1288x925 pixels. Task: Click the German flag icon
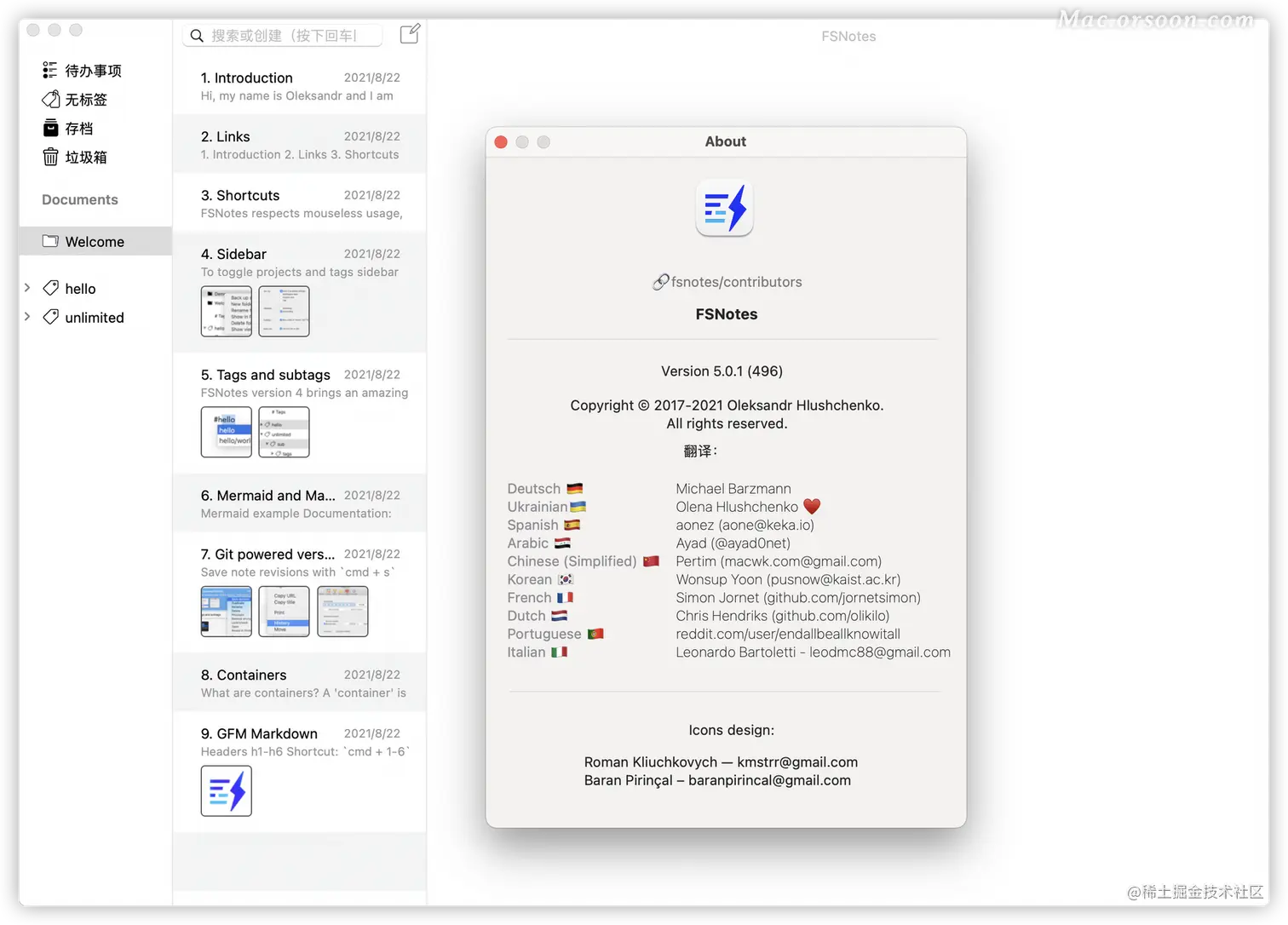click(575, 489)
